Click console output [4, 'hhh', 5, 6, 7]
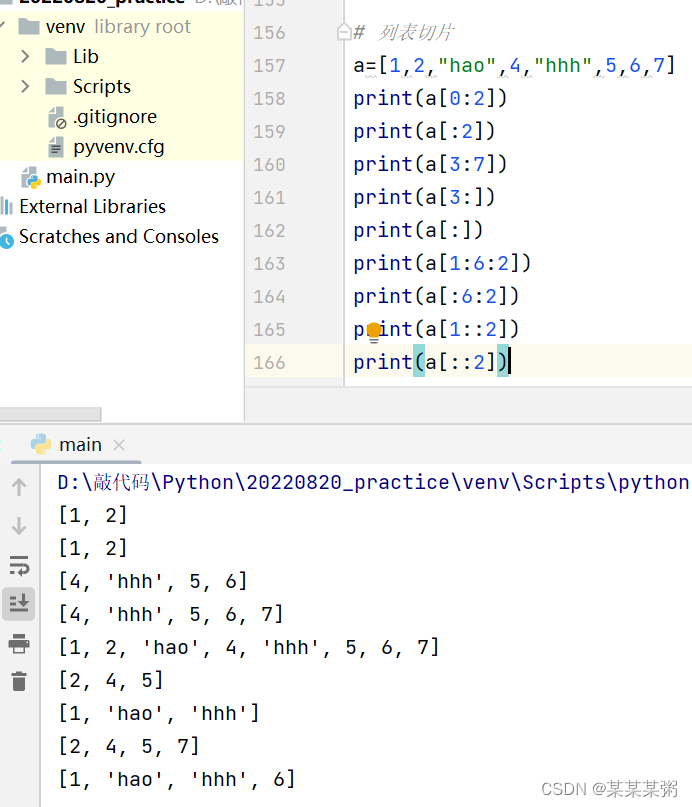Viewport: 692px width, 807px height. tap(171, 614)
